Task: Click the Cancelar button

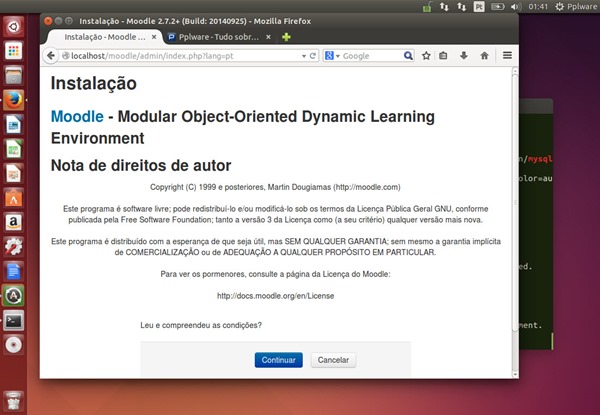Action: (x=333, y=360)
